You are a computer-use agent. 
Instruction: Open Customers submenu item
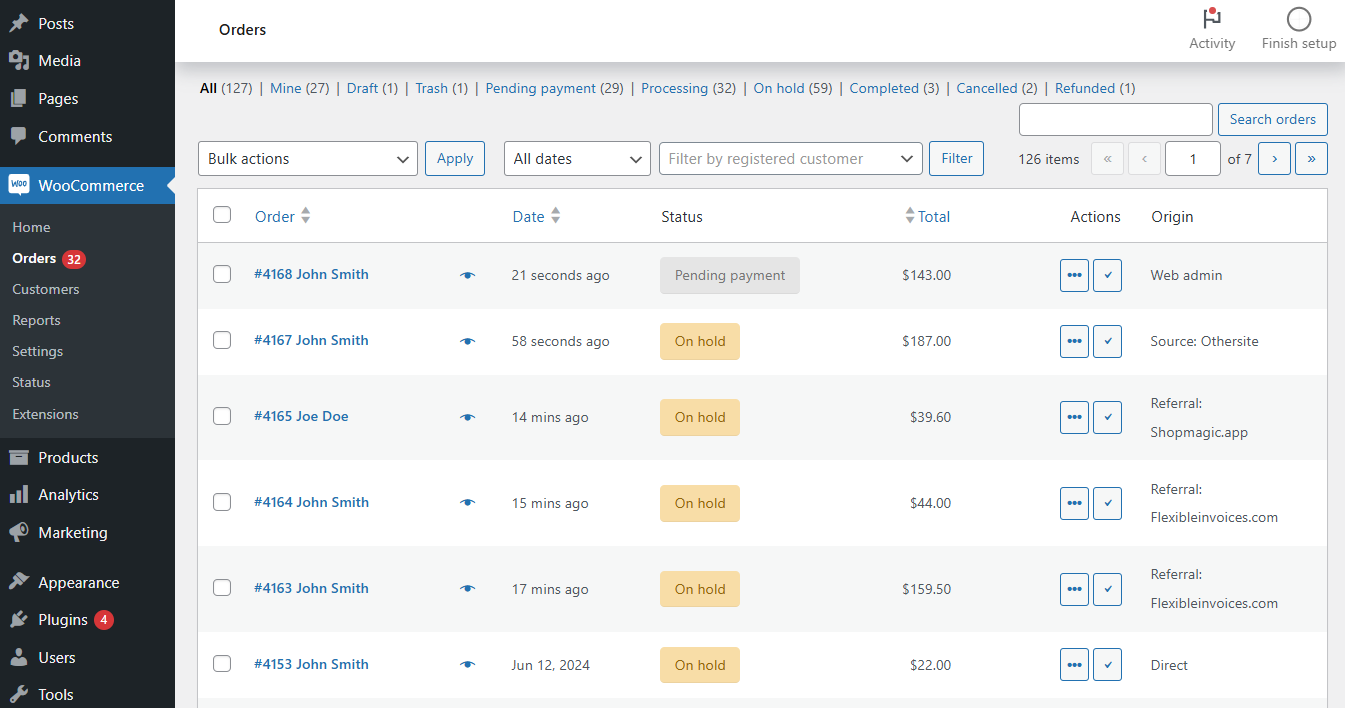[46, 289]
